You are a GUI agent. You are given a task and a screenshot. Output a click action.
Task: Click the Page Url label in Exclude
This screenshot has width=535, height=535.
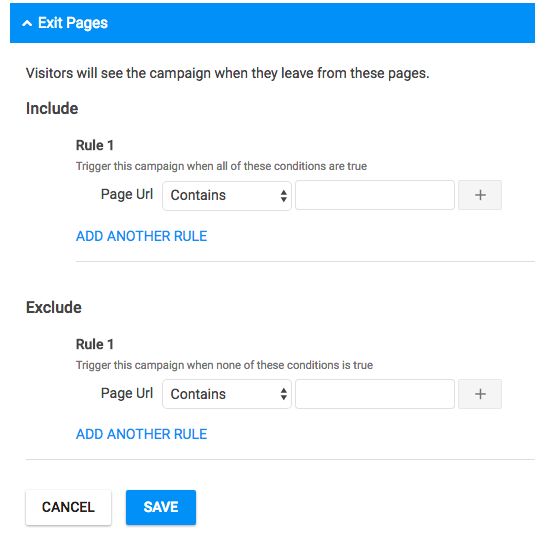127,394
